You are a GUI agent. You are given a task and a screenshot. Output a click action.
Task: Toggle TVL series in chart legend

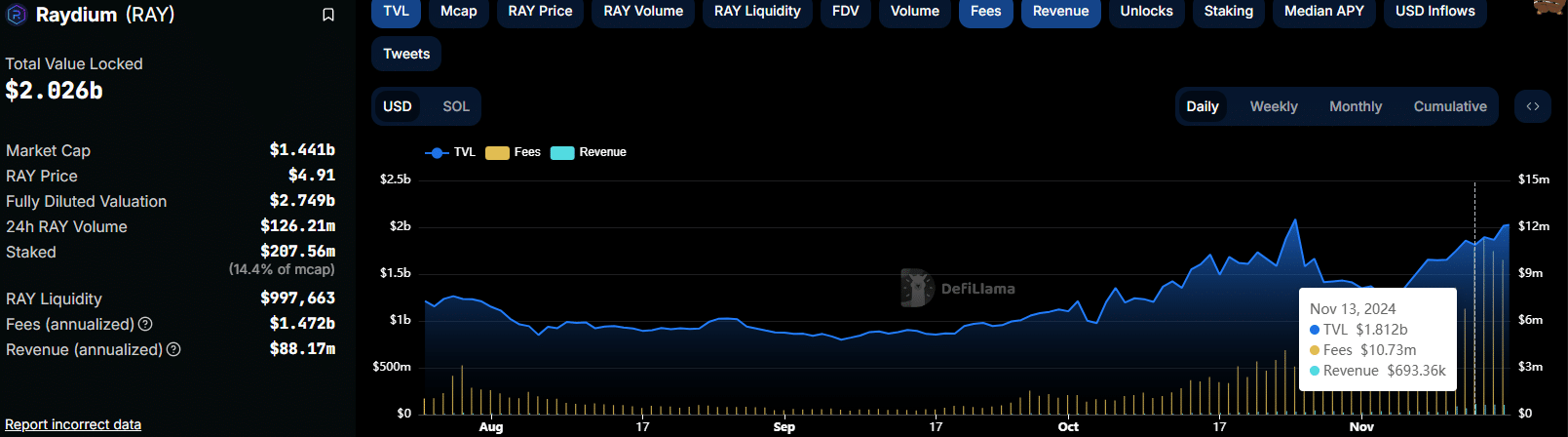pos(451,152)
